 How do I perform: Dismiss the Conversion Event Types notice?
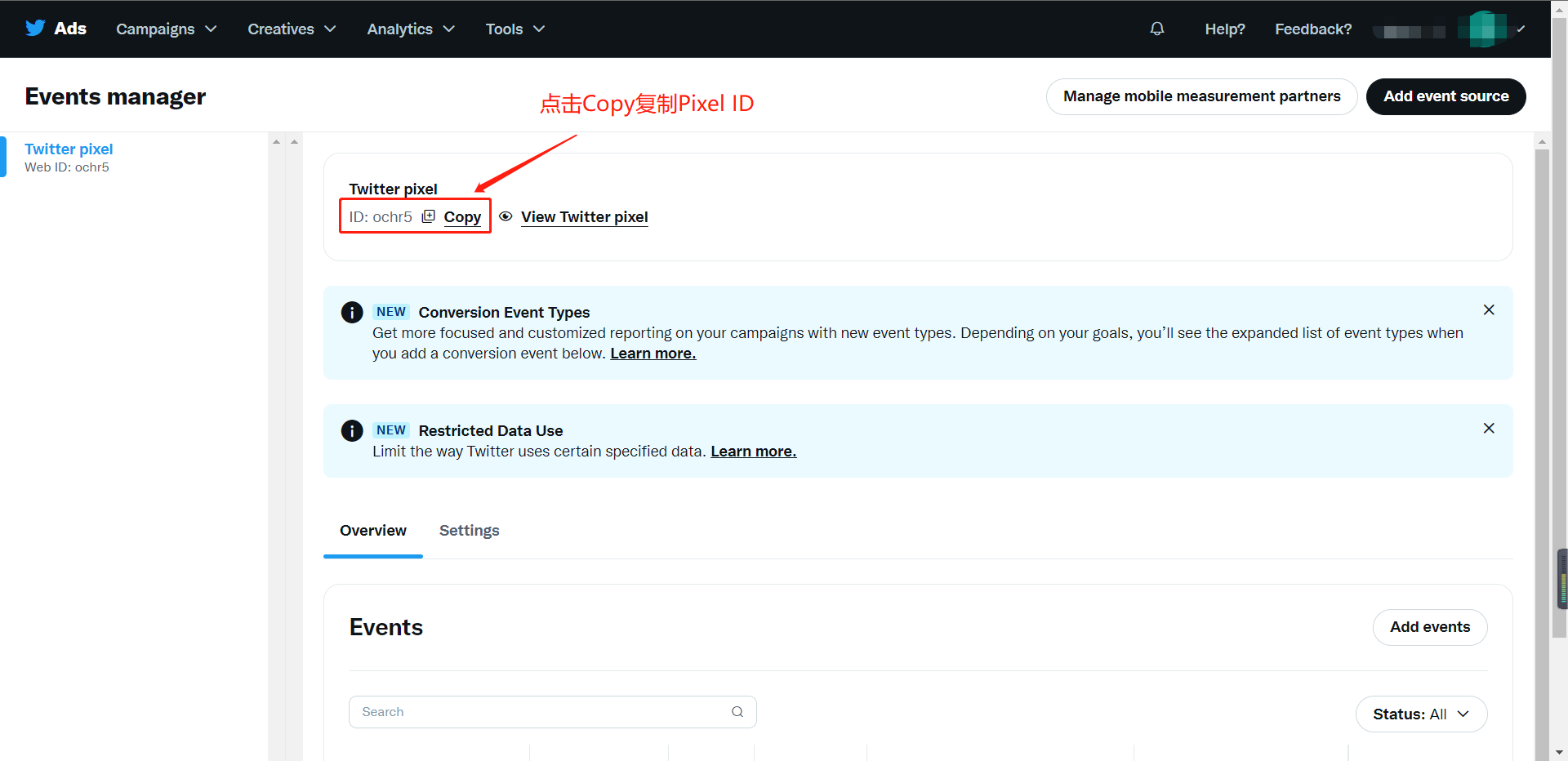1489,309
